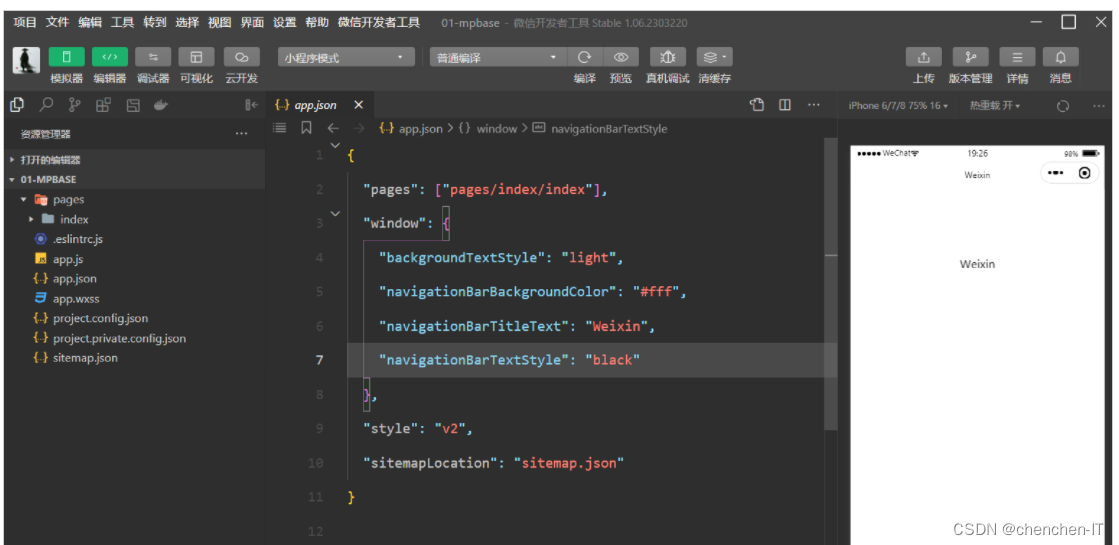Toggle the editor (编辑器) panel button
The width and height of the screenshot is (1119, 545).
click(110, 57)
